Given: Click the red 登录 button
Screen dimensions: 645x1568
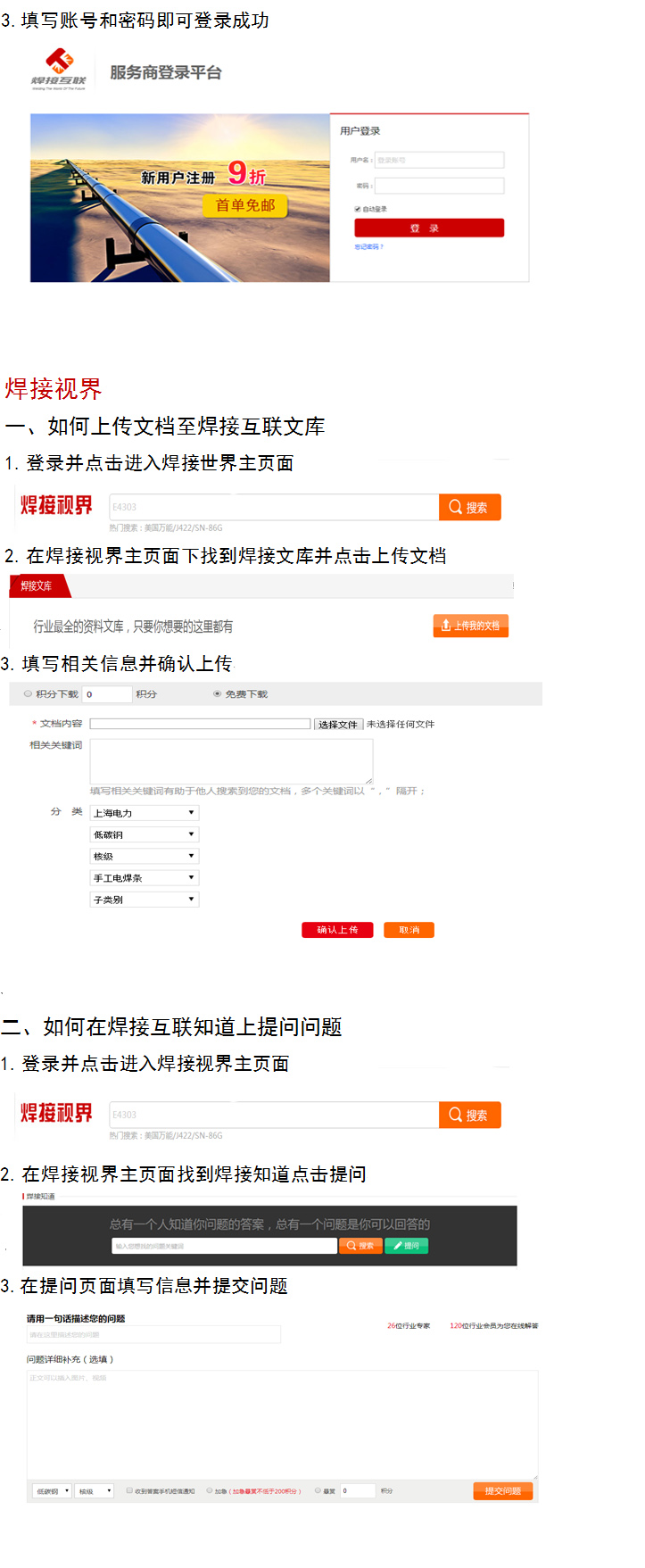Looking at the screenshot, I should [x=429, y=228].
